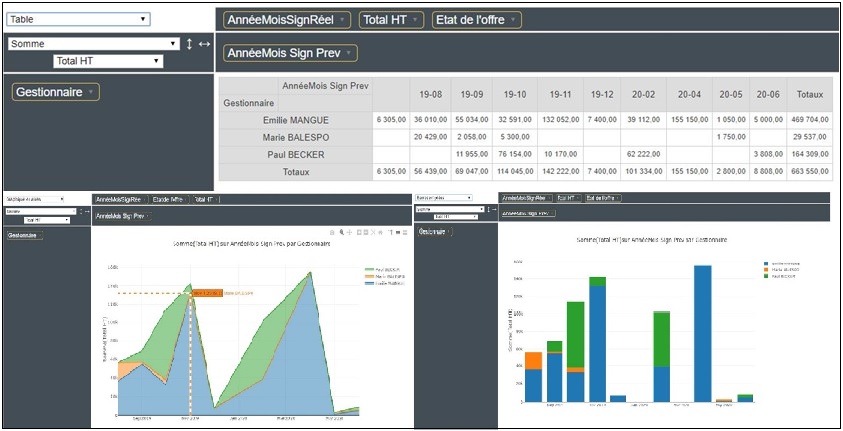Open the Total HT value dropdown
843x431 pixels.
[x=108, y=62]
